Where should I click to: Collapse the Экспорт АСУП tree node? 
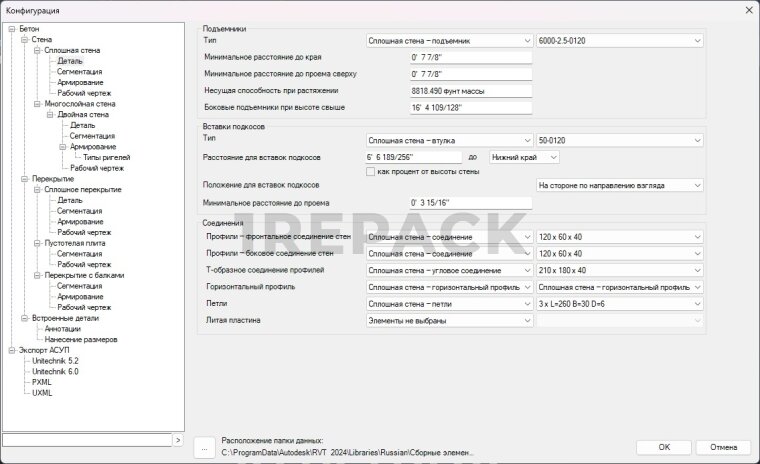[x=12, y=350]
